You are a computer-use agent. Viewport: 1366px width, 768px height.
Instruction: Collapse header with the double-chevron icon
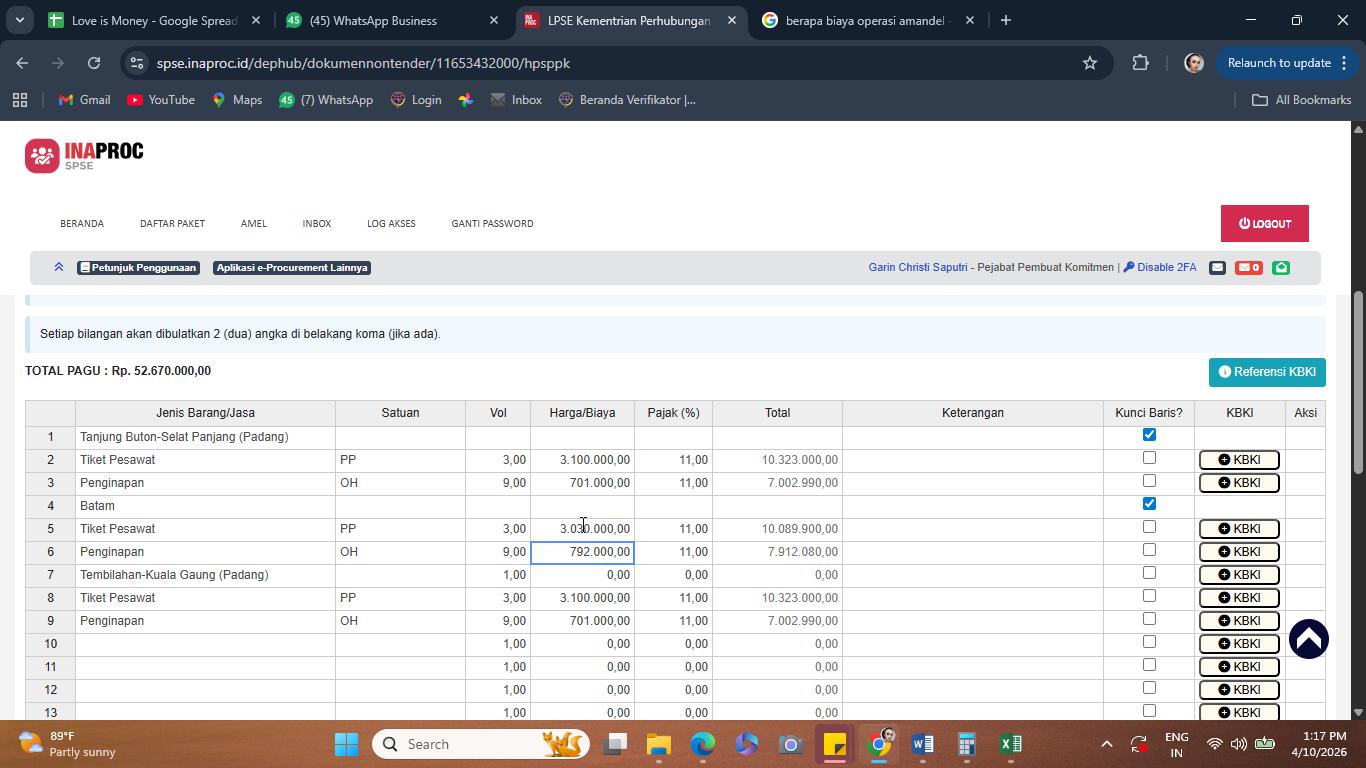[x=59, y=267]
